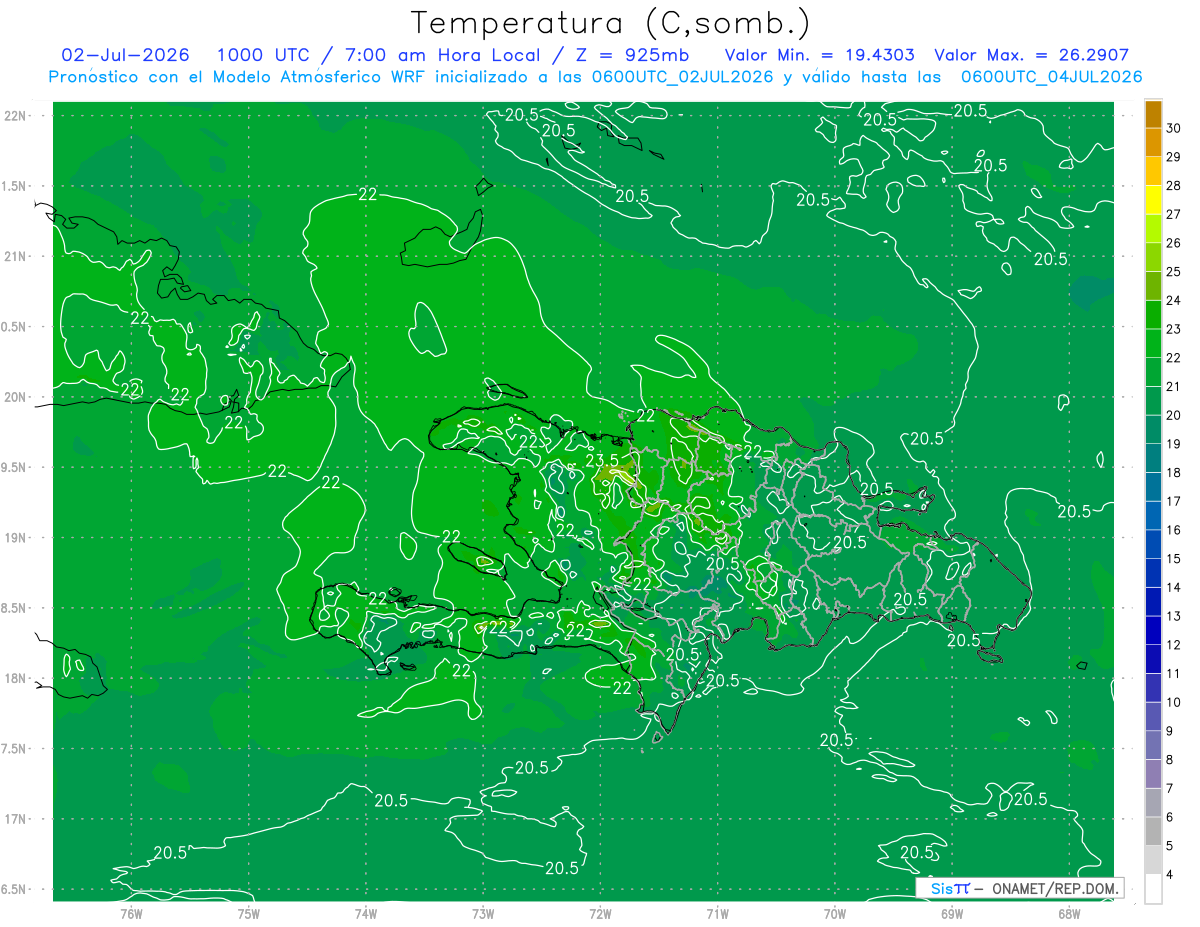Click the "22N" latitude axis label

tap(15, 116)
